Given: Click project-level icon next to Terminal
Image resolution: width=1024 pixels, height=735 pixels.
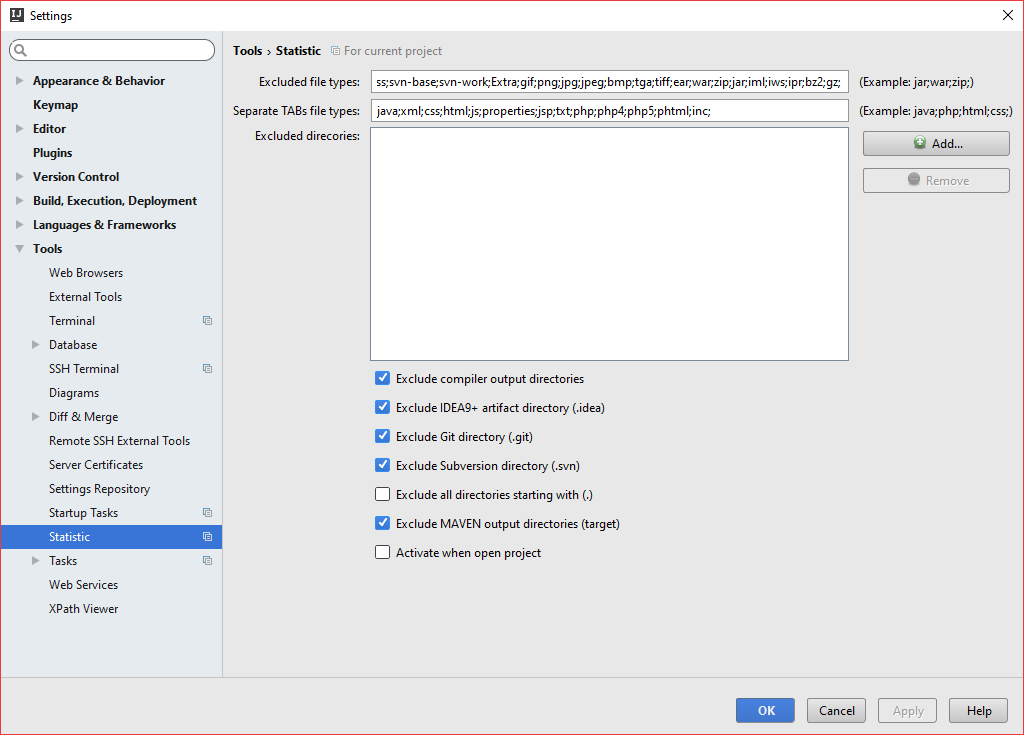Looking at the screenshot, I should pos(208,321).
